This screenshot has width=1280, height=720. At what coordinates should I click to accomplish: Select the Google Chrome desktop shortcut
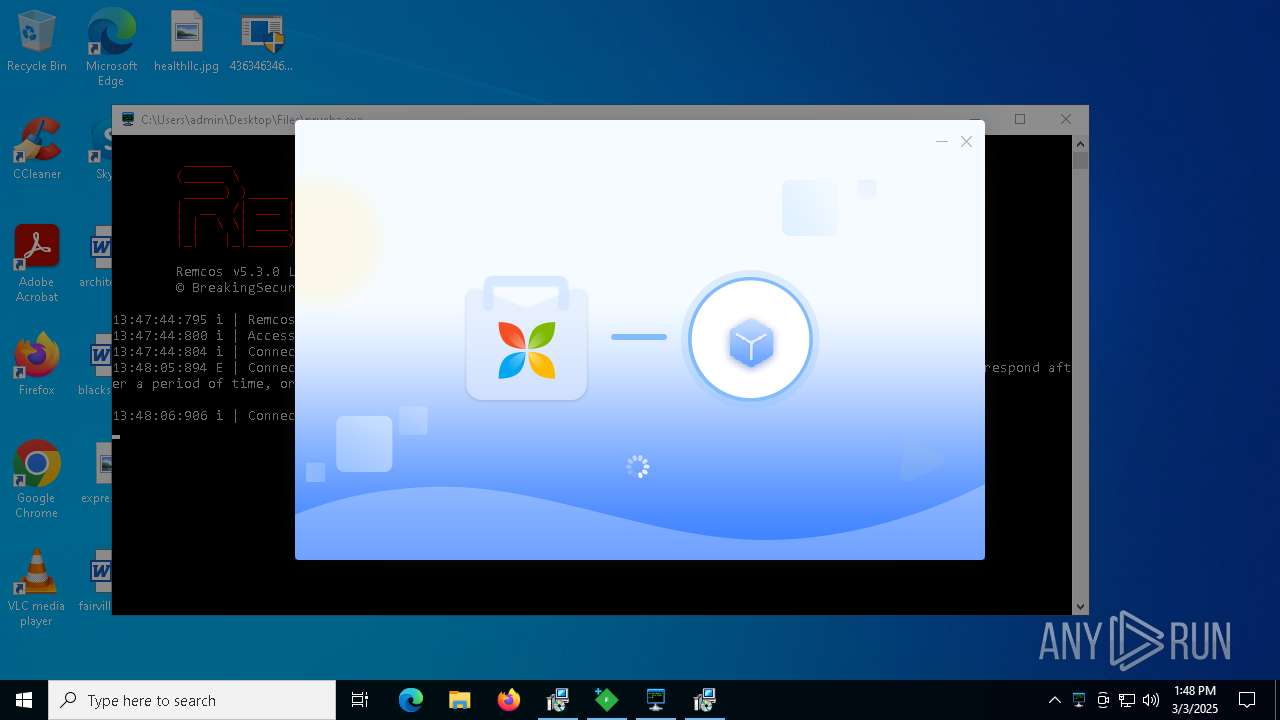[x=37, y=480]
